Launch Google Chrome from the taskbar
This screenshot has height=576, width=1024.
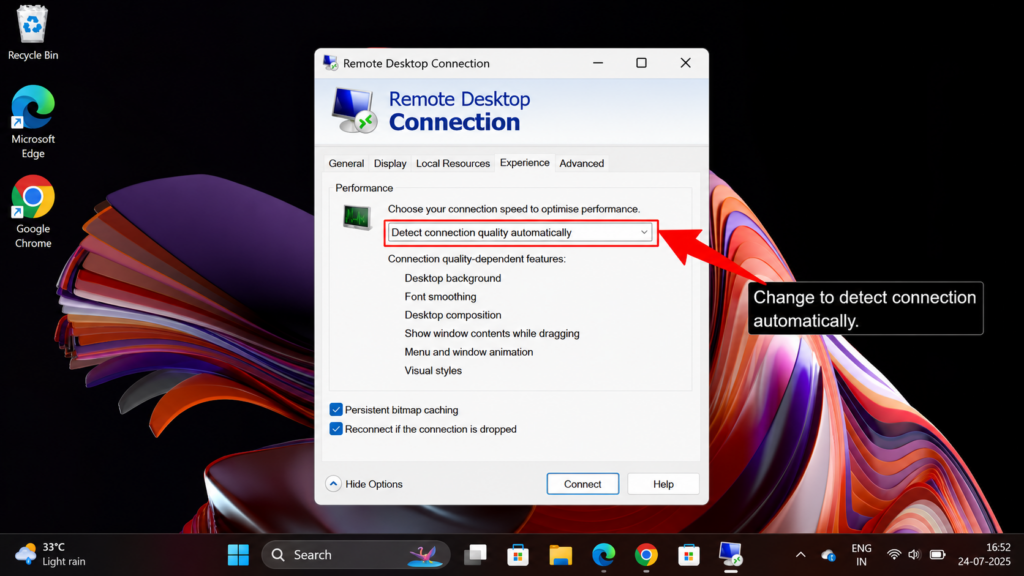(x=646, y=555)
